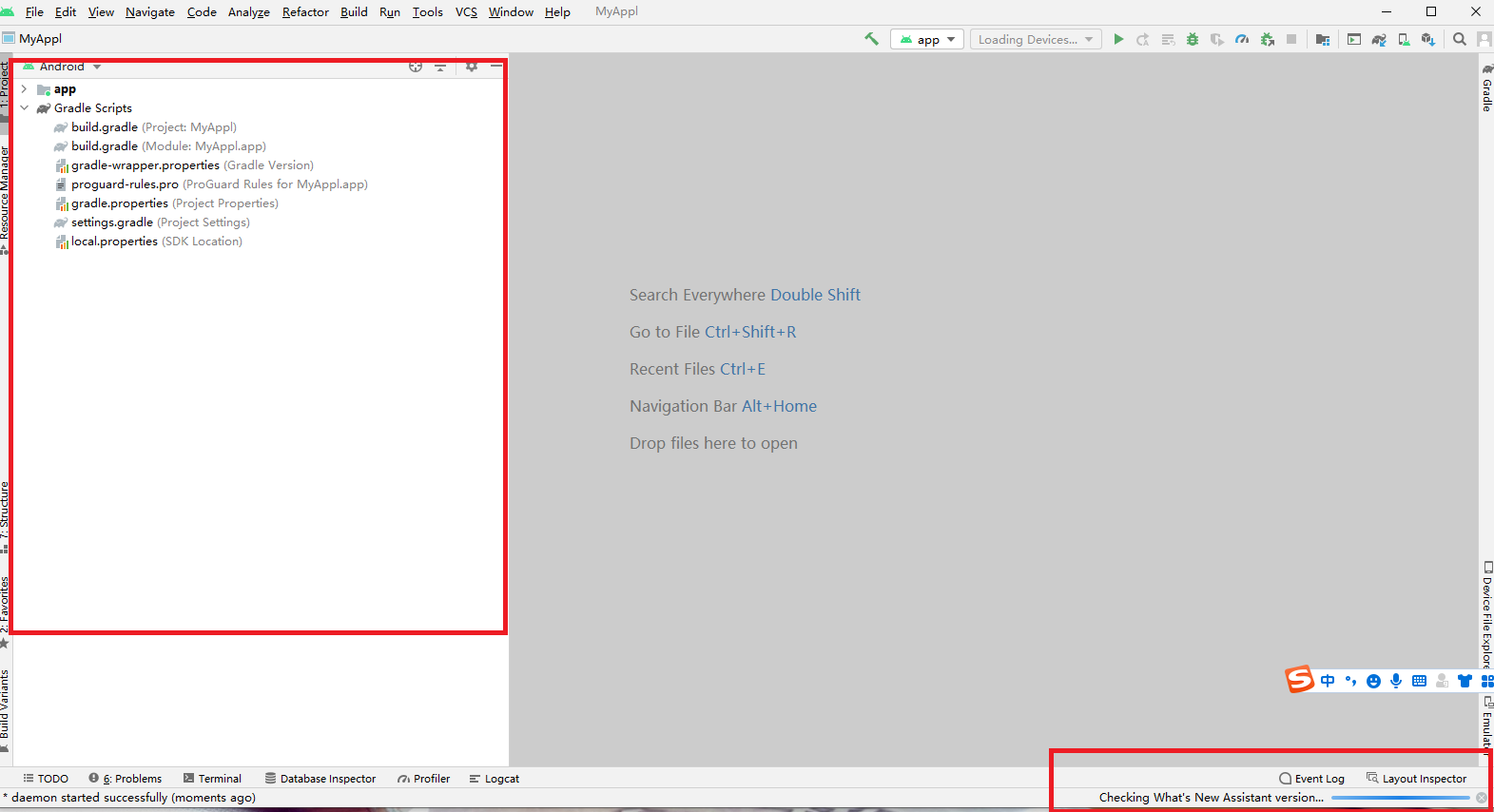The width and height of the screenshot is (1494, 812).
Task: Open the AVD Manager phone icon
Action: point(1404,39)
